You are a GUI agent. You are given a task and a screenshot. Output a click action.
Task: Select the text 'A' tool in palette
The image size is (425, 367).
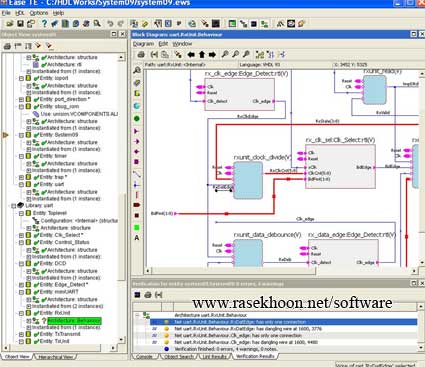pyautogui.click(x=137, y=238)
